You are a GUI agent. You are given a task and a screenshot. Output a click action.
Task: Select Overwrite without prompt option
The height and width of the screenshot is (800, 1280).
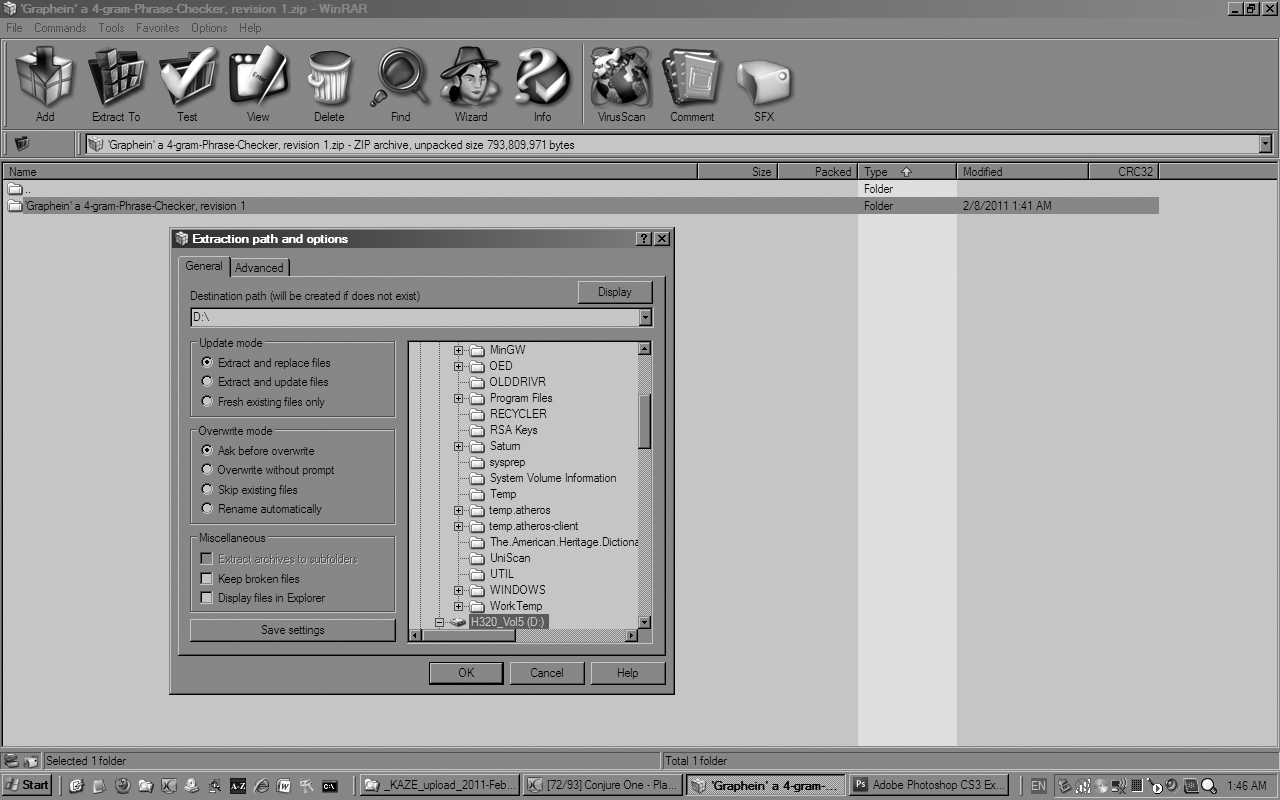click(207, 470)
